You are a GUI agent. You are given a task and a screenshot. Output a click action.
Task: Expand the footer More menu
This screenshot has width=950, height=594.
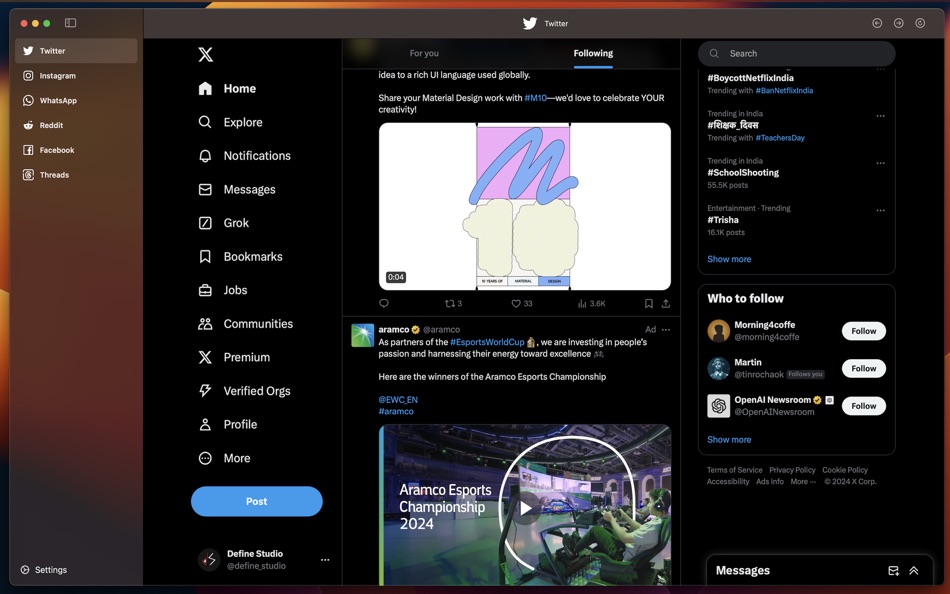803,482
